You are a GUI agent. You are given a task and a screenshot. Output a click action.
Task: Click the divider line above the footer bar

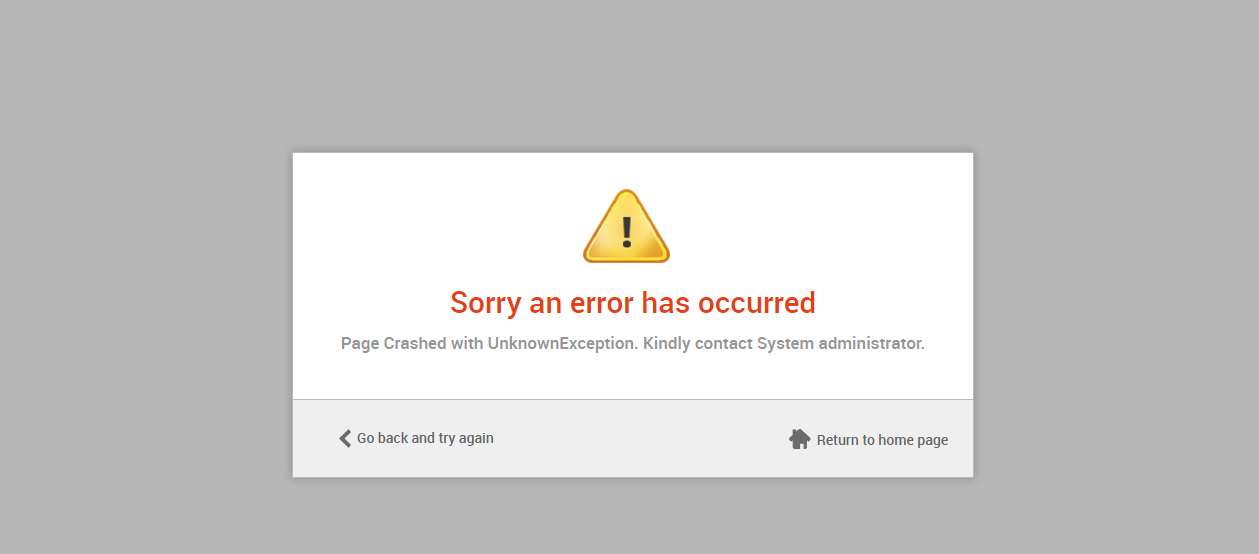click(633, 399)
